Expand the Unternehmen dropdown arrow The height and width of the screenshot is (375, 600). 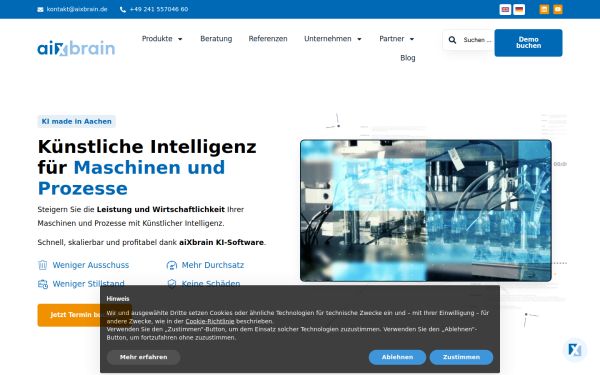[359, 39]
